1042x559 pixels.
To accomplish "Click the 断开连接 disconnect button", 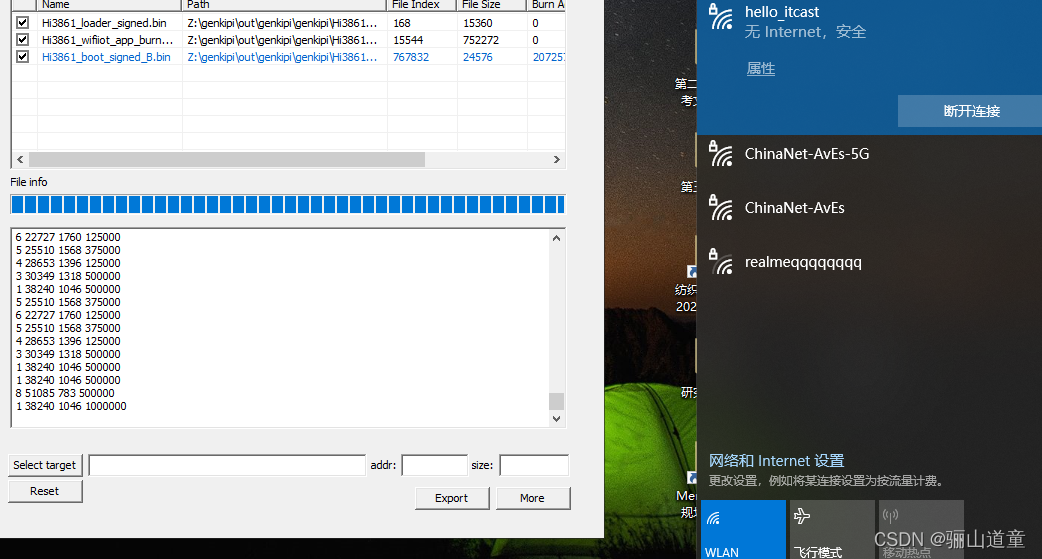I will pyautogui.click(x=971, y=111).
